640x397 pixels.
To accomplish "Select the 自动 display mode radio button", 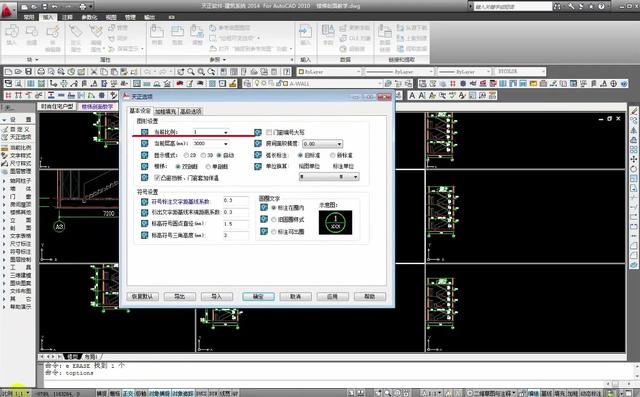I will point(220,155).
